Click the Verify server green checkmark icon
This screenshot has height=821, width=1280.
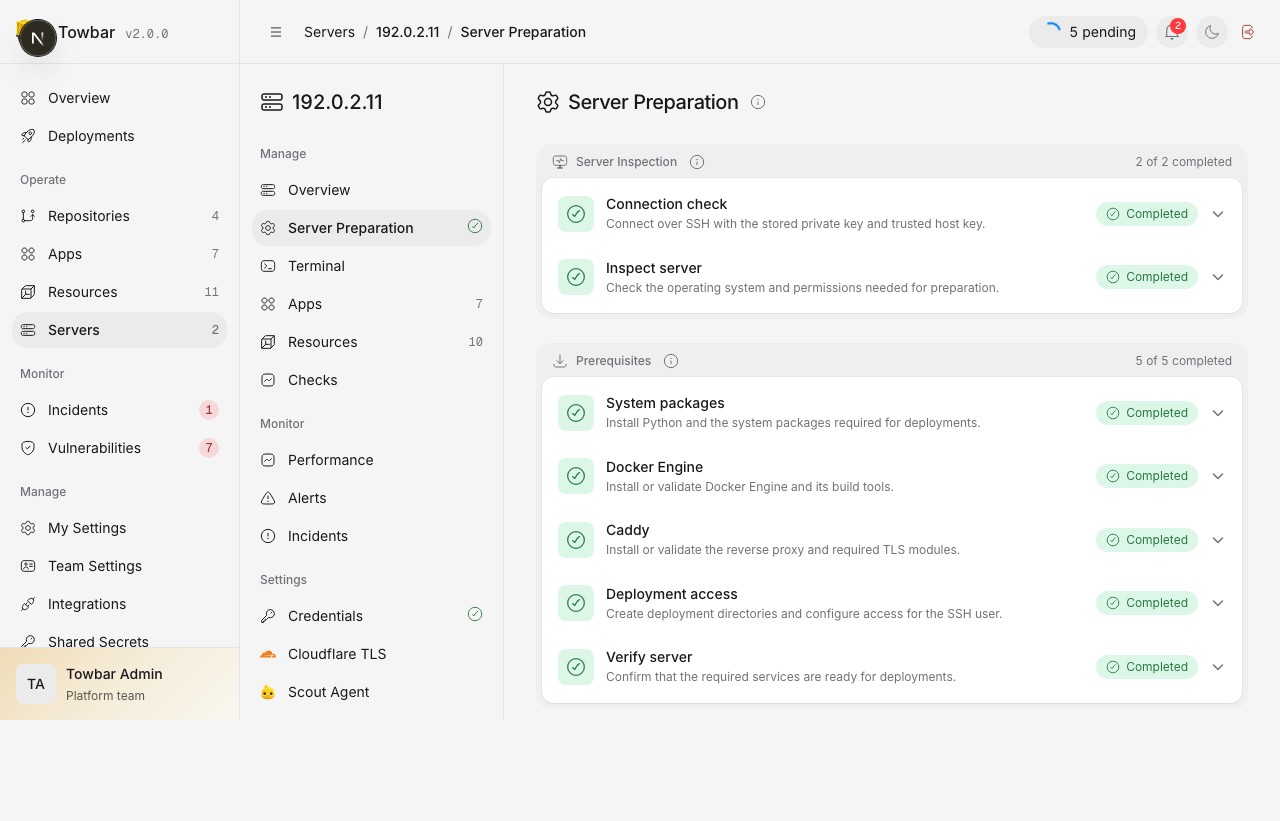coord(576,667)
